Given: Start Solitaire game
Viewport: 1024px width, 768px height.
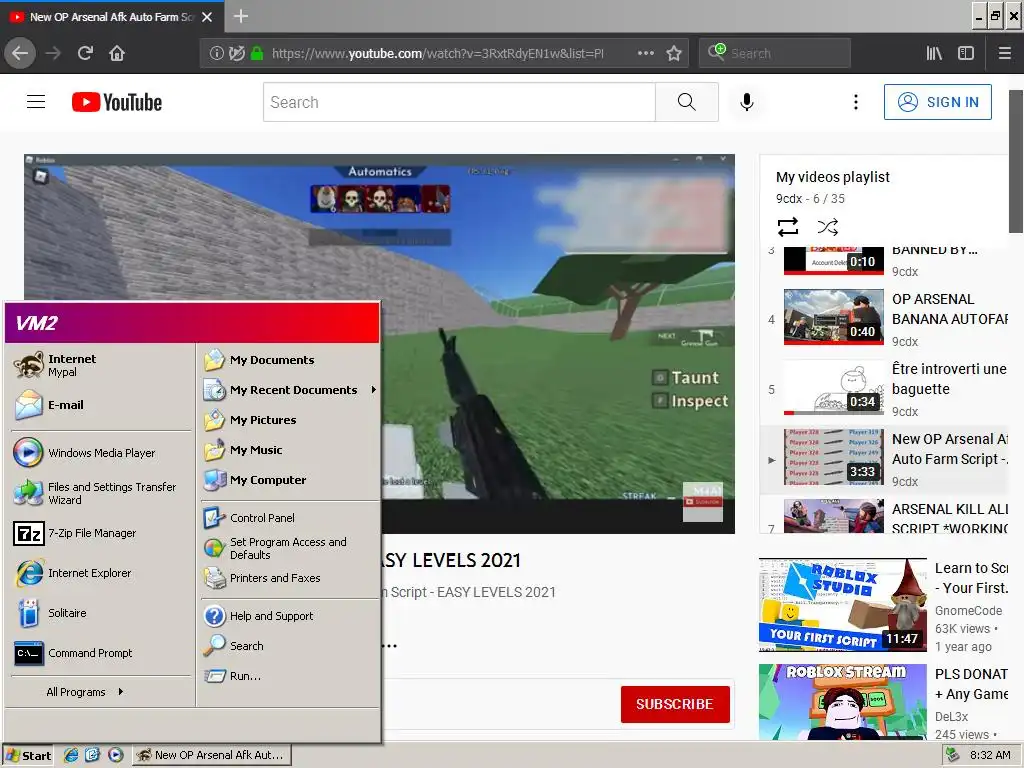Looking at the screenshot, I should [x=101, y=613].
